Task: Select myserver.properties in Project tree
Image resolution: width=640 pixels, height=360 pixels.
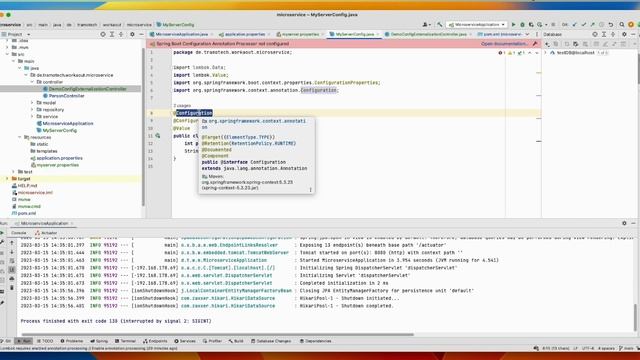Action: click(55, 165)
